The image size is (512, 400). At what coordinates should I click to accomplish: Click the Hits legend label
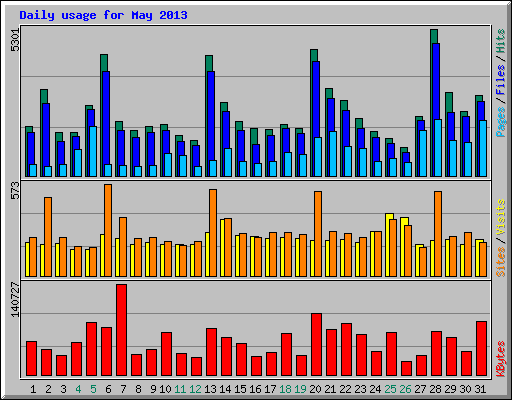(x=501, y=41)
